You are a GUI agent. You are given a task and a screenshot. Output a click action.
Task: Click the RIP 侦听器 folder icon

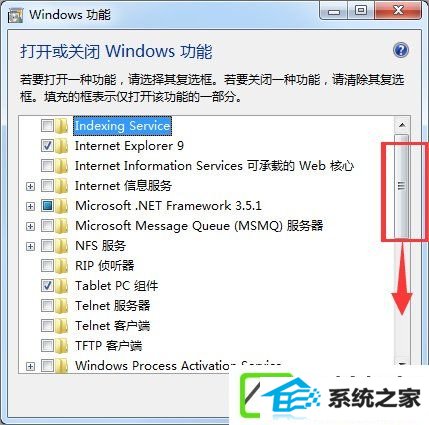[x=61, y=266]
